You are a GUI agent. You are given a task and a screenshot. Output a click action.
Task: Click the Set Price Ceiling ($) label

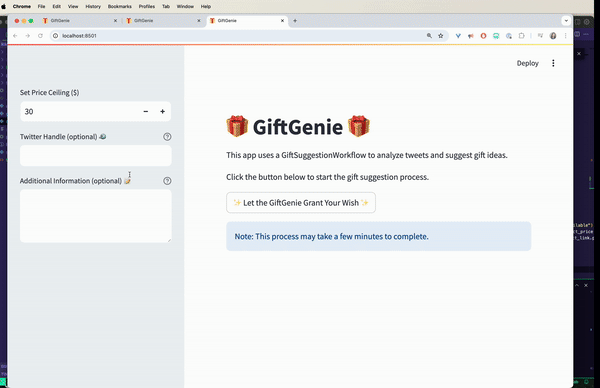tap(49, 93)
